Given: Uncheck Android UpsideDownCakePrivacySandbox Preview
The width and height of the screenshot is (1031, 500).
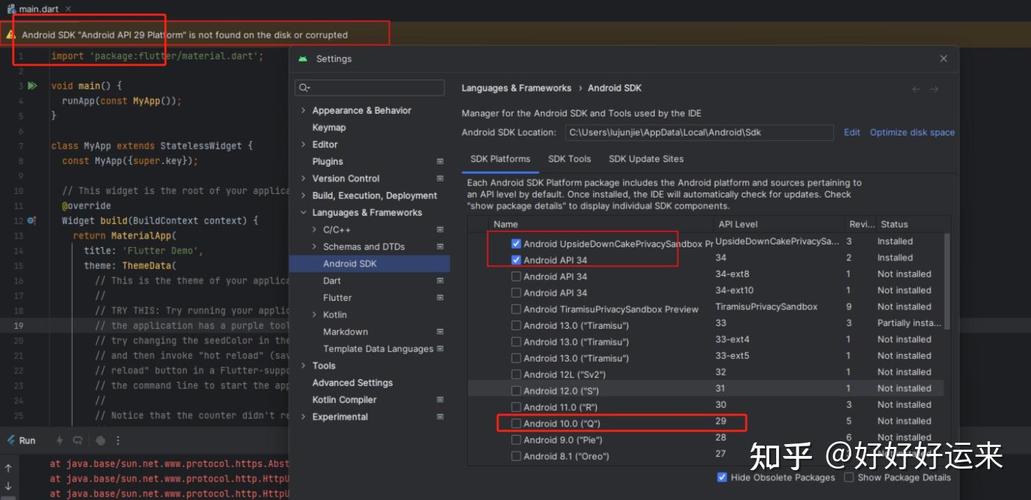Looking at the screenshot, I should [516, 243].
